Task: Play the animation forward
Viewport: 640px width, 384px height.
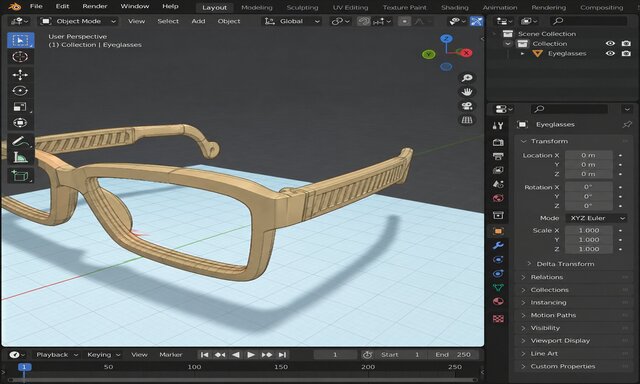Action: 251,355
